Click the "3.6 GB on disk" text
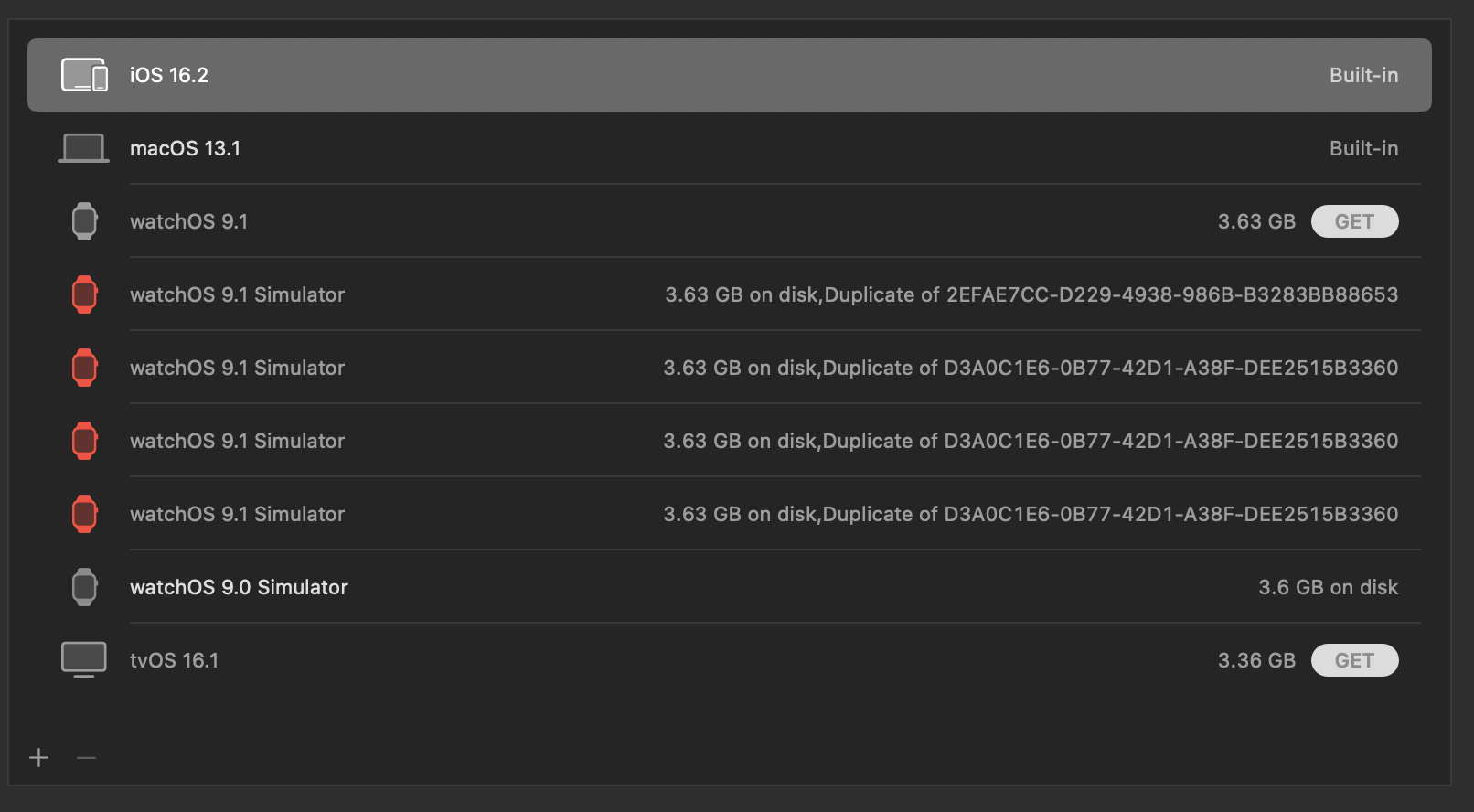Image resolution: width=1474 pixels, height=812 pixels. coord(1328,587)
